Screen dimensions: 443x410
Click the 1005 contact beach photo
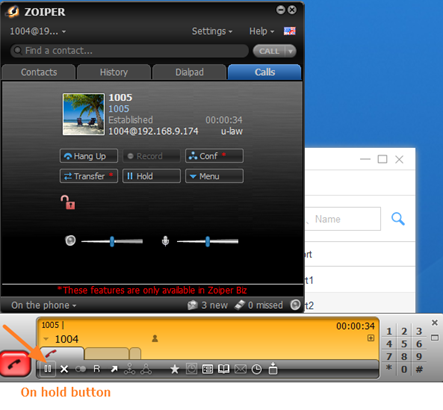83,114
